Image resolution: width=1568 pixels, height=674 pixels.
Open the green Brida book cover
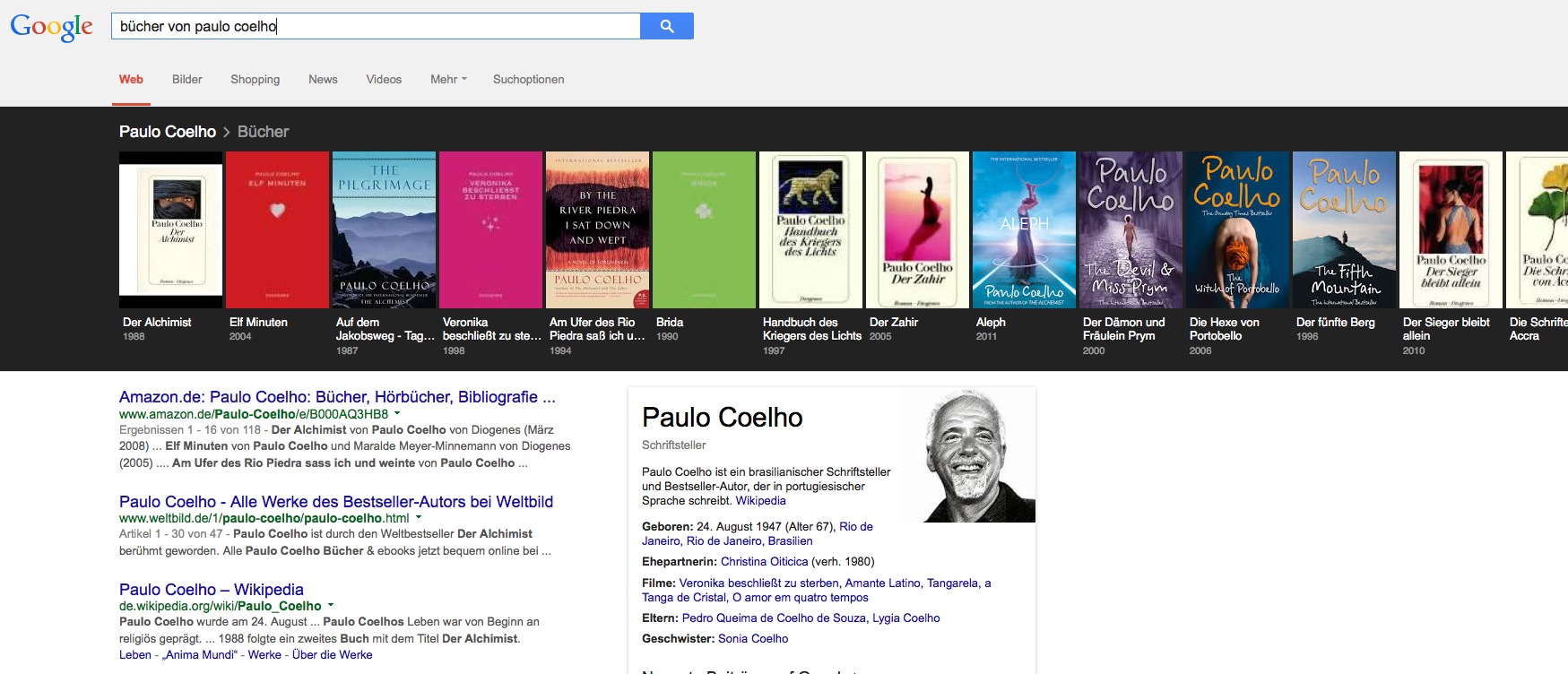pyautogui.click(x=704, y=229)
